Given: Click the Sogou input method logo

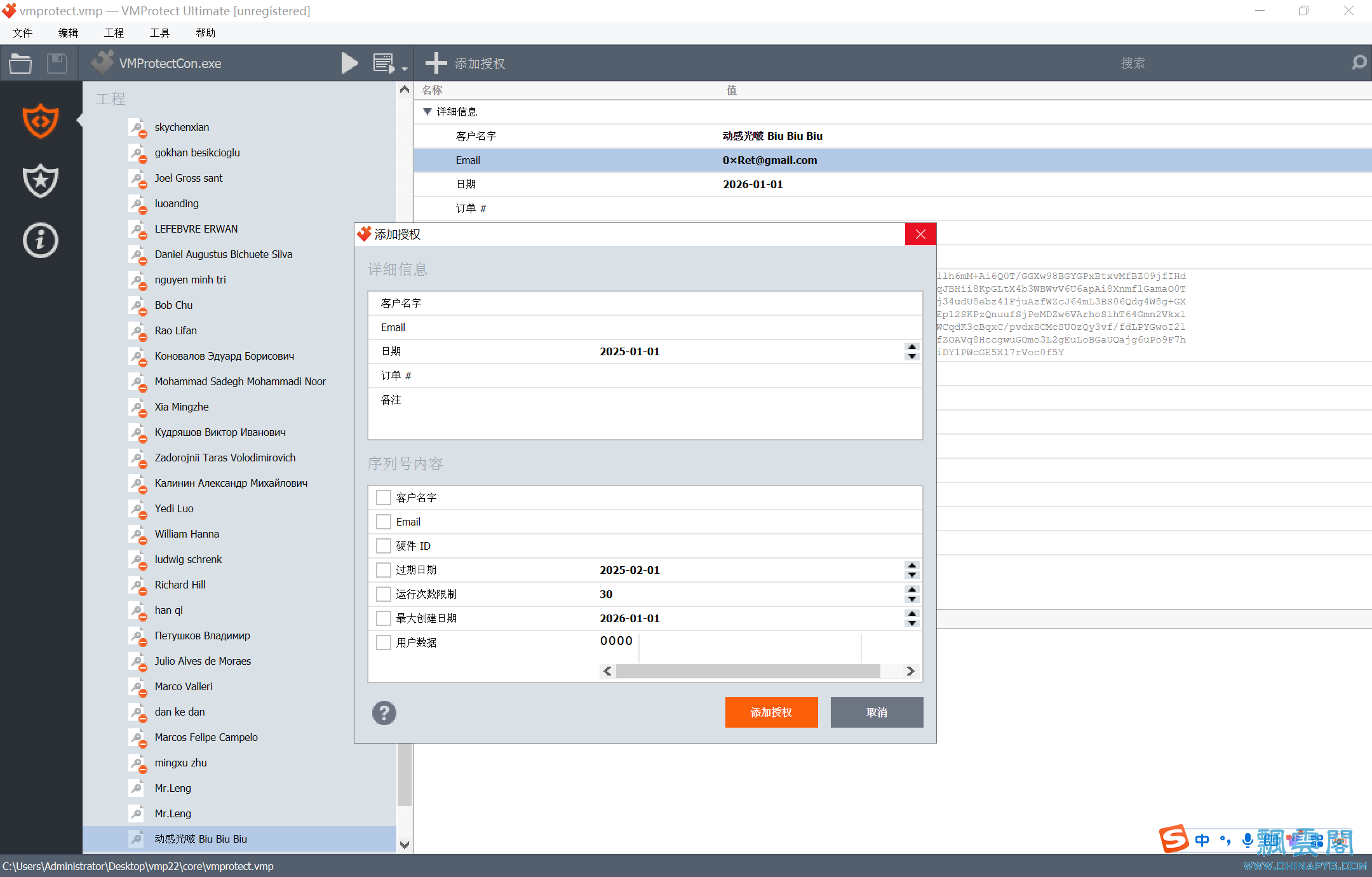Looking at the screenshot, I should (1174, 839).
